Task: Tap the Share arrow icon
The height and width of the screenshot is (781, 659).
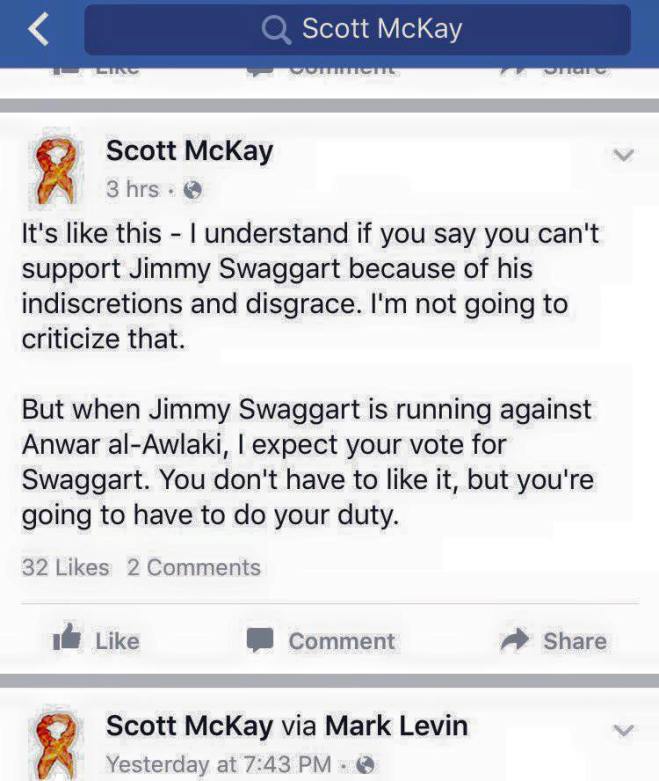Action: (x=514, y=640)
